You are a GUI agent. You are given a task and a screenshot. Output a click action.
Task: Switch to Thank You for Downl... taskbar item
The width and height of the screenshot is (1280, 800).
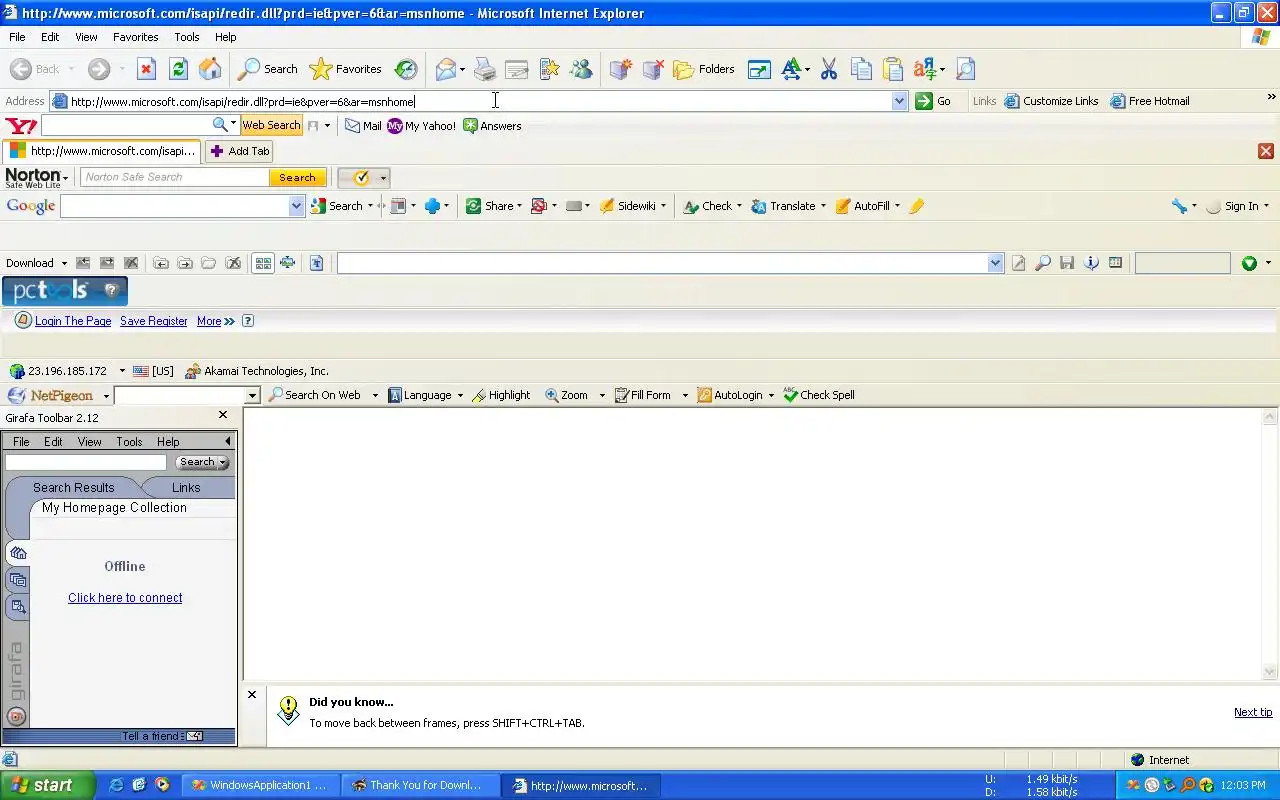point(420,785)
